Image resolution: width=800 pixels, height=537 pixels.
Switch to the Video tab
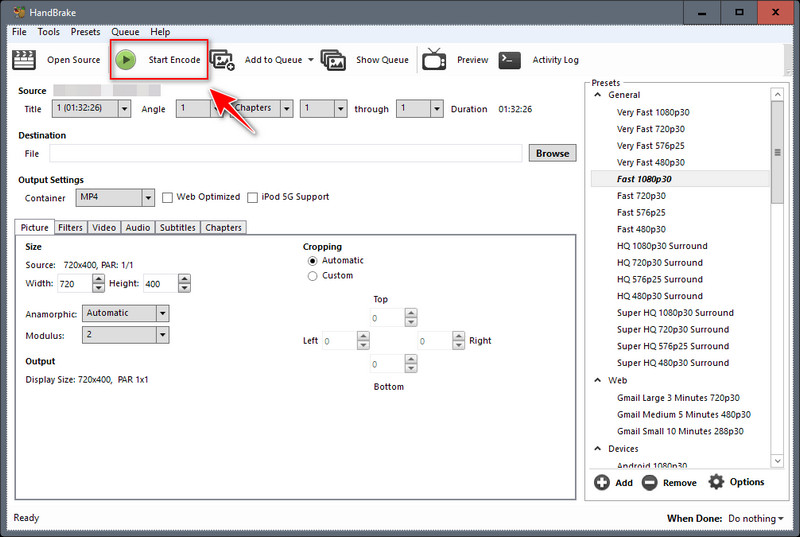pyautogui.click(x=104, y=227)
